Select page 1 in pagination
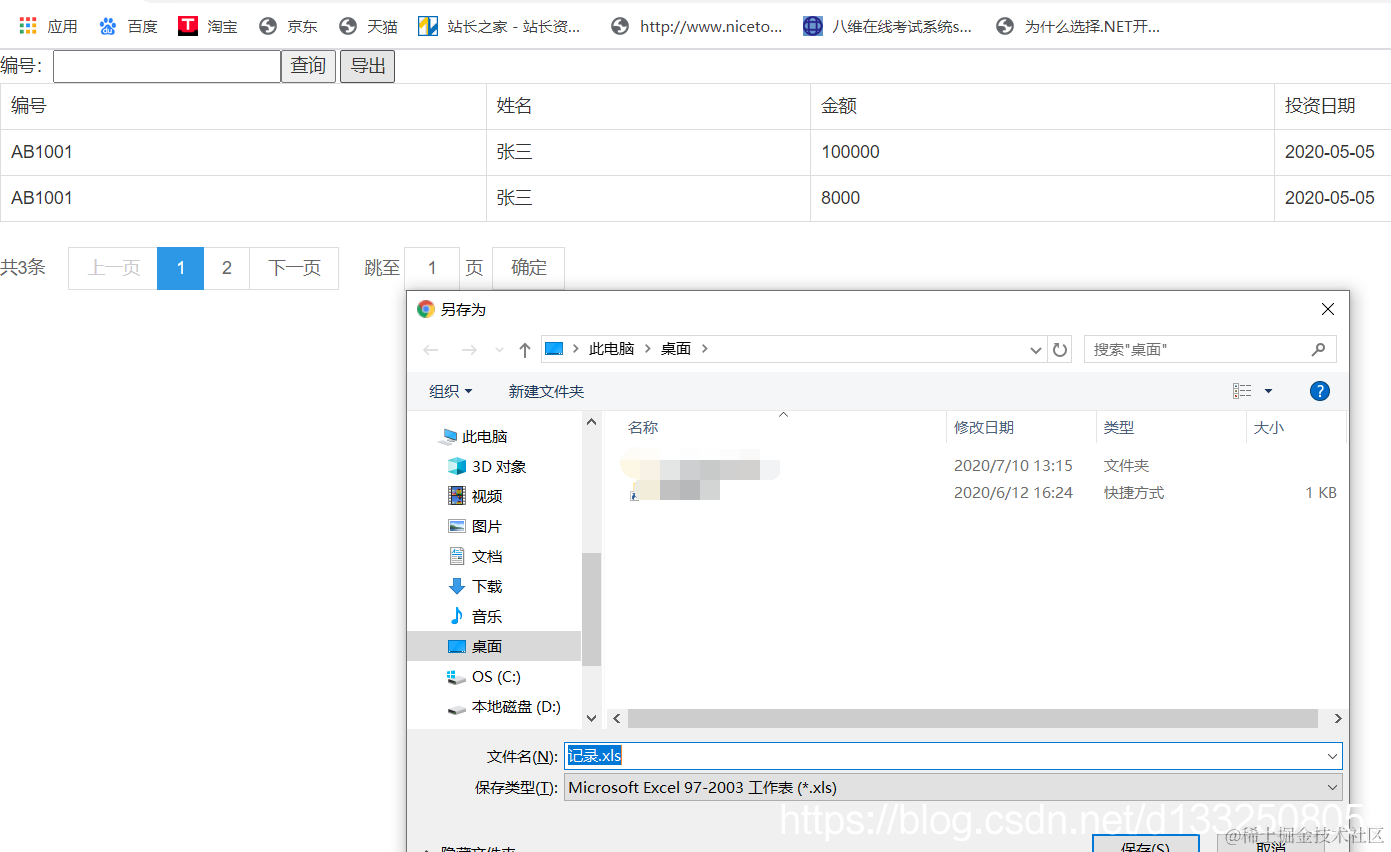Viewport: 1391px width, 852px height. [x=181, y=268]
